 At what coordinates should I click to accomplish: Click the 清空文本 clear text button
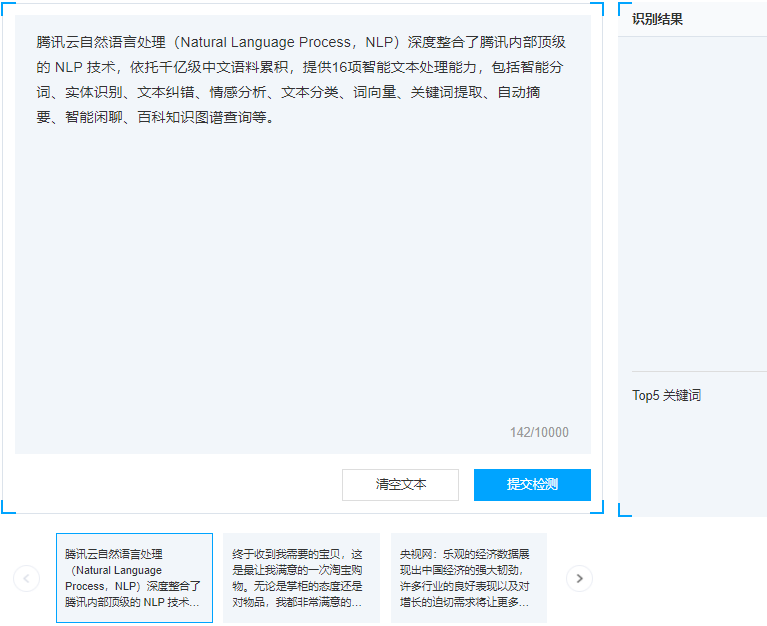[400, 485]
